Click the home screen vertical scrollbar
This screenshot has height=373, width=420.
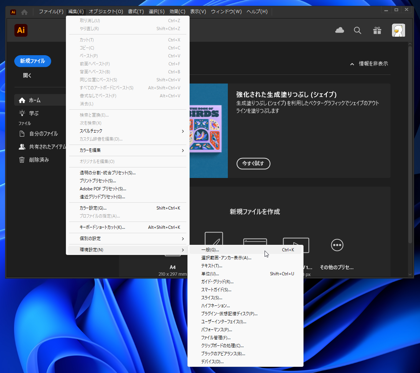click(410, 145)
